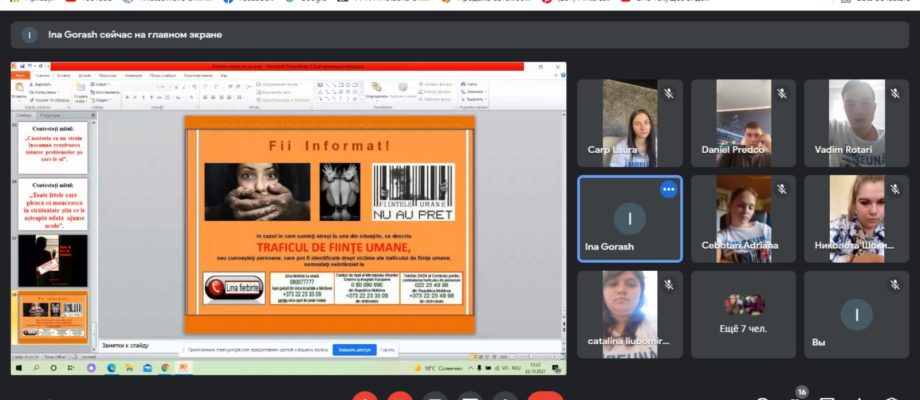Image resolution: width=920 pixels, height=400 pixels.
Task: Toggle Bold formatting in the PowerPoint ribbon
Action: 127,97
